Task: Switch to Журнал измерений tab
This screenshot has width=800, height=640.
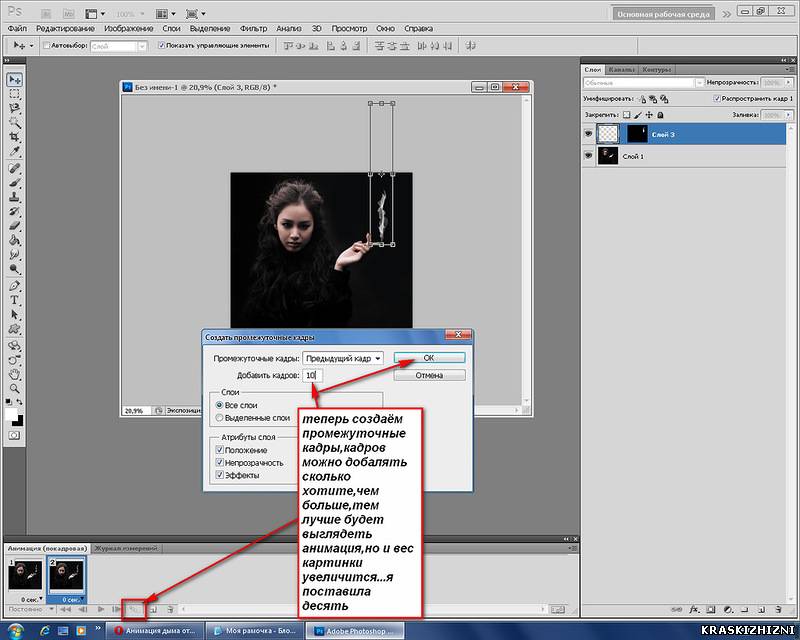Action: click(126, 549)
